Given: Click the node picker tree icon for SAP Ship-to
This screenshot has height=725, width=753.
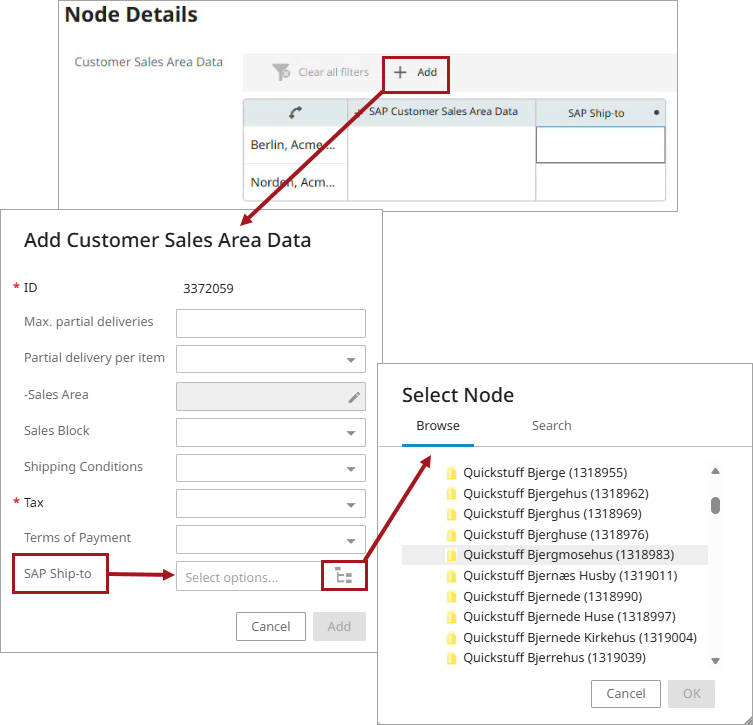Looking at the screenshot, I should pos(344,576).
